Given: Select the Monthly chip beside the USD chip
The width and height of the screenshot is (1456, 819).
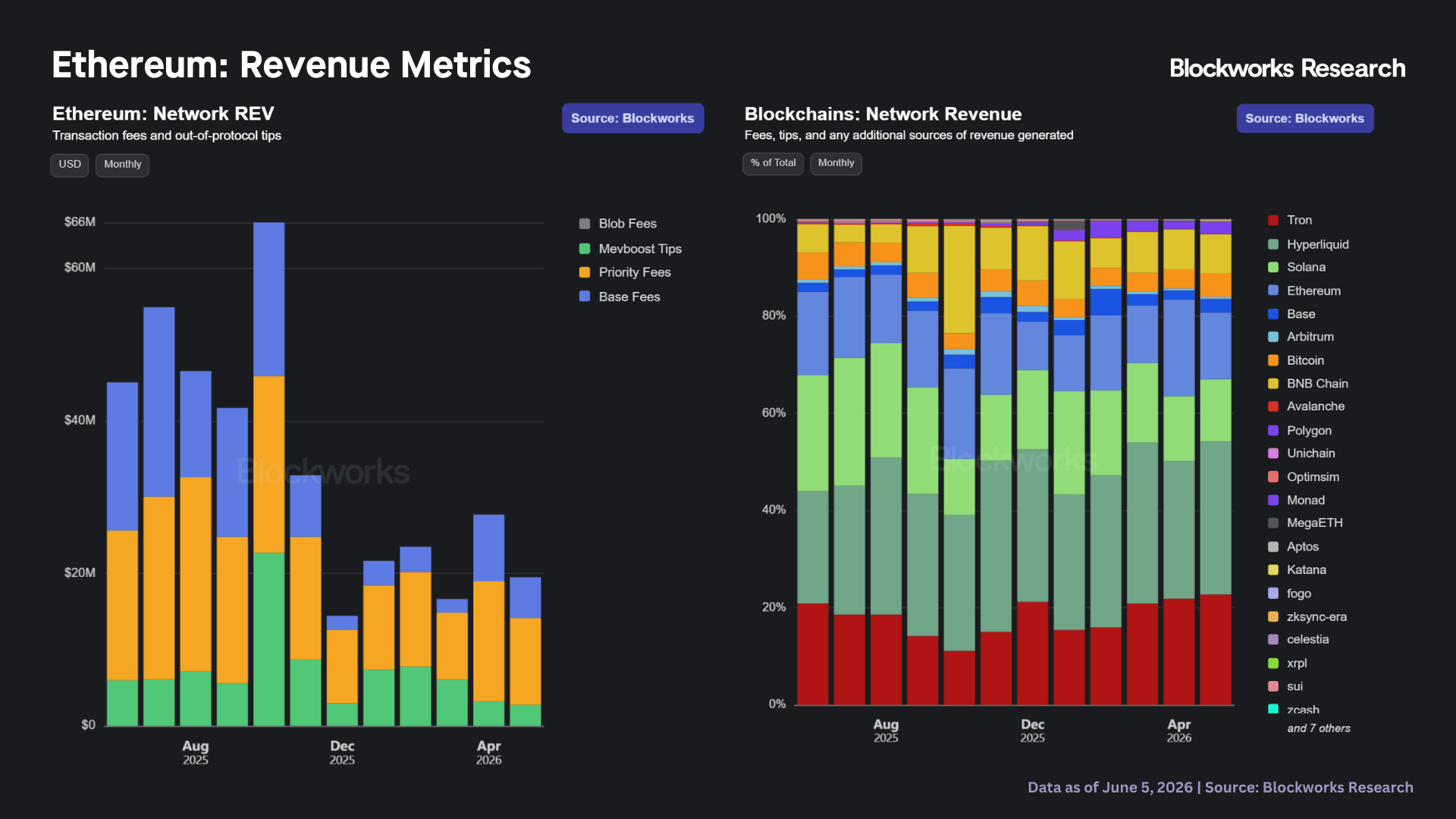Looking at the screenshot, I should tap(122, 165).
